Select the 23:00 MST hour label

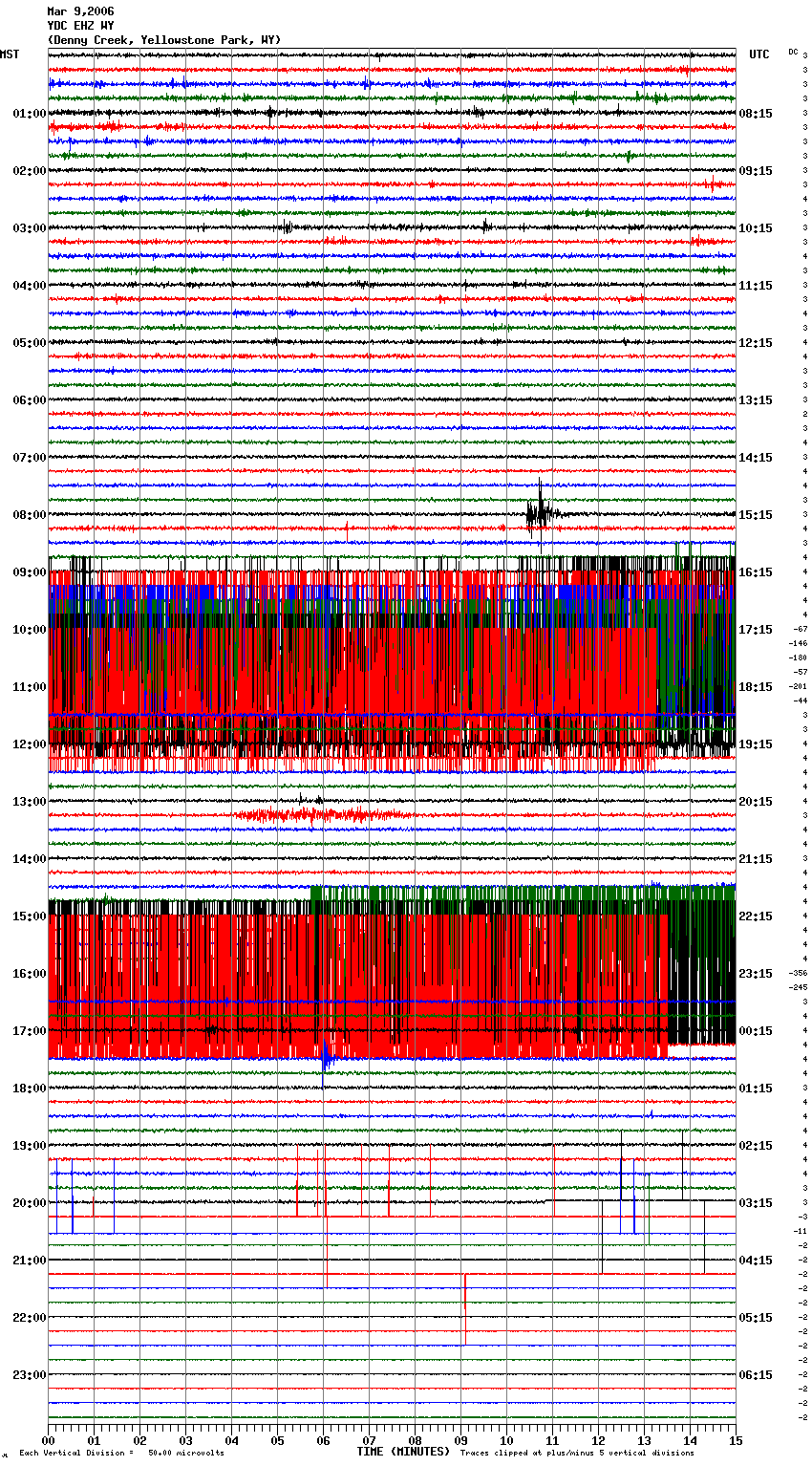click(x=30, y=1375)
